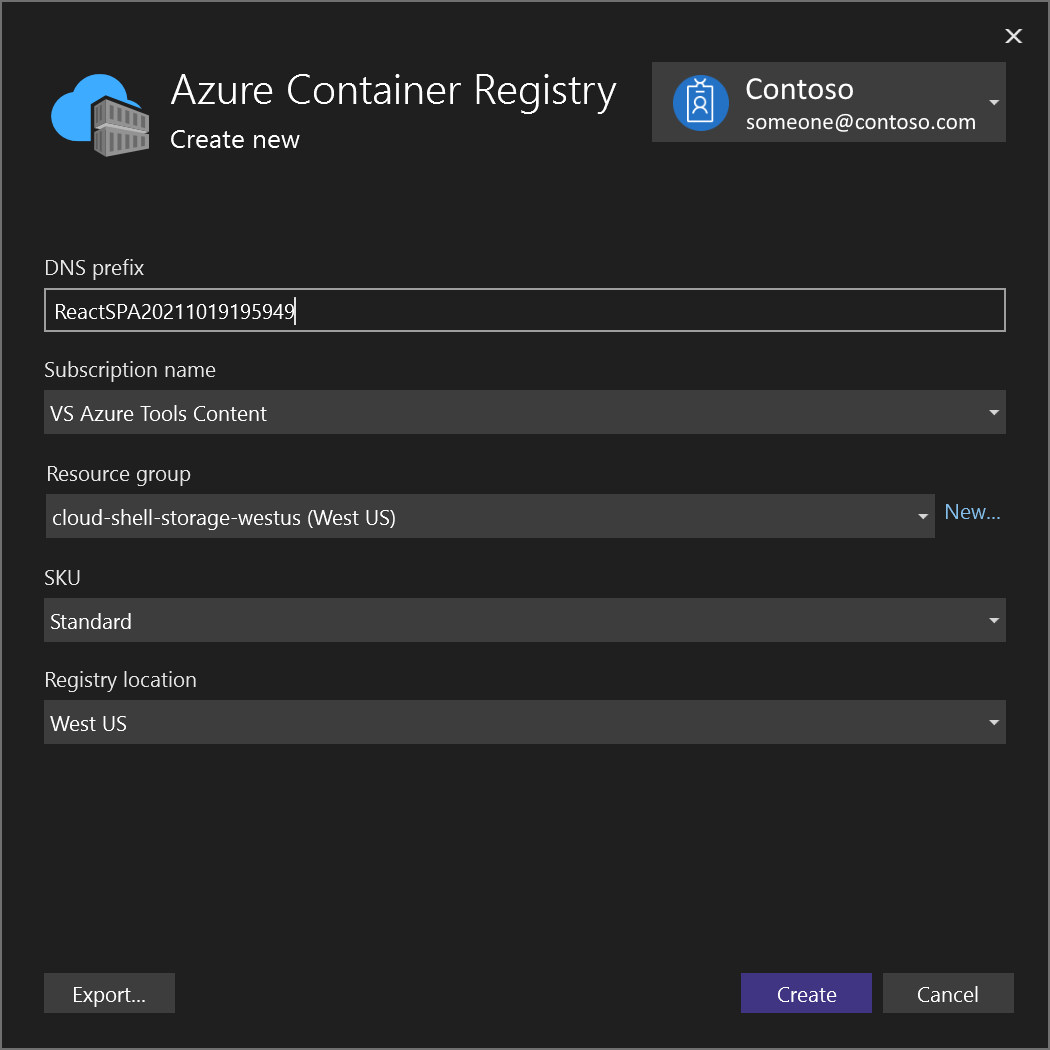Click the Azure Container Registry cloud icon
The image size is (1050, 1050).
[x=99, y=112]
